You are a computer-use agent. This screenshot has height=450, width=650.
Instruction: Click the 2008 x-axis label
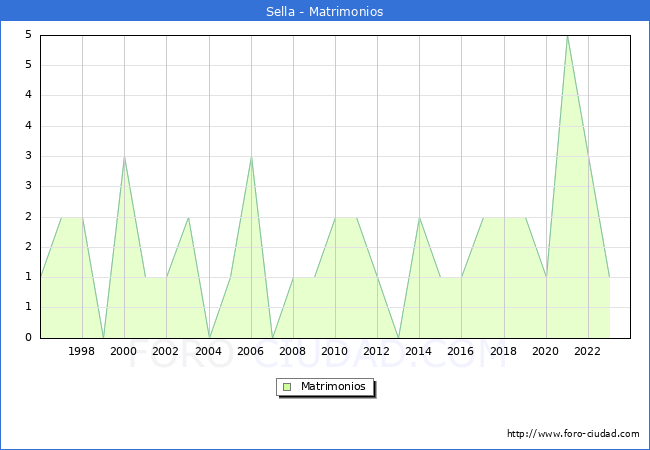click(293, 351)
